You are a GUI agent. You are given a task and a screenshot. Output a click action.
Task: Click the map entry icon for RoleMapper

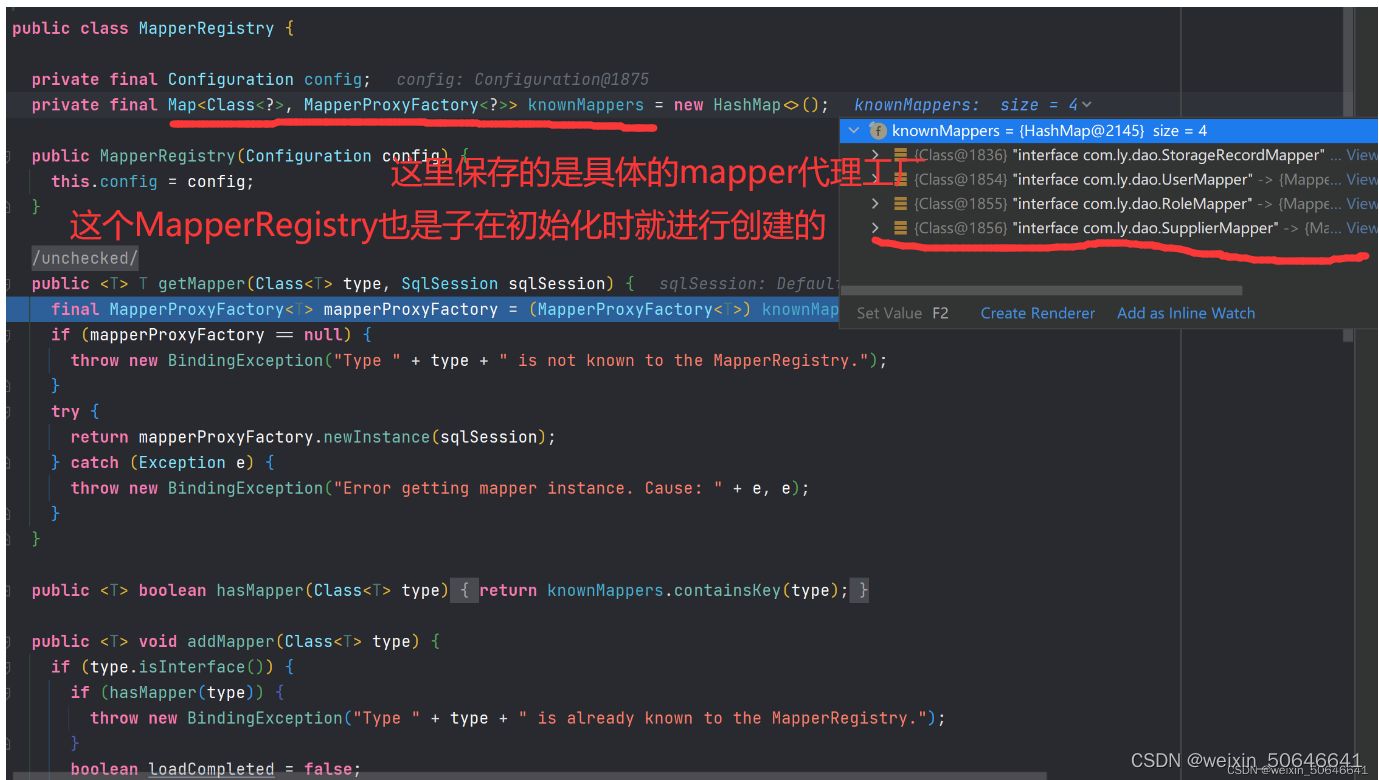pyautogui.click(x=900, y=203)
